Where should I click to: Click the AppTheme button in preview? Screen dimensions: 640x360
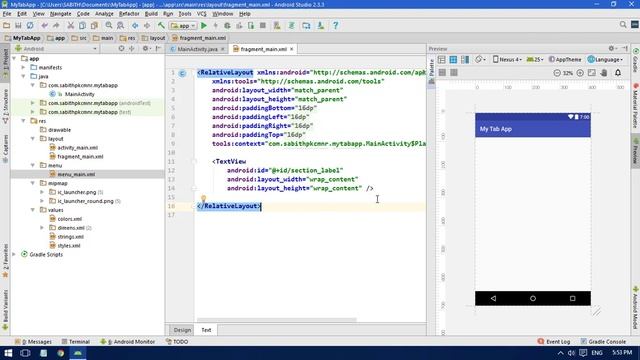[564, 60]
